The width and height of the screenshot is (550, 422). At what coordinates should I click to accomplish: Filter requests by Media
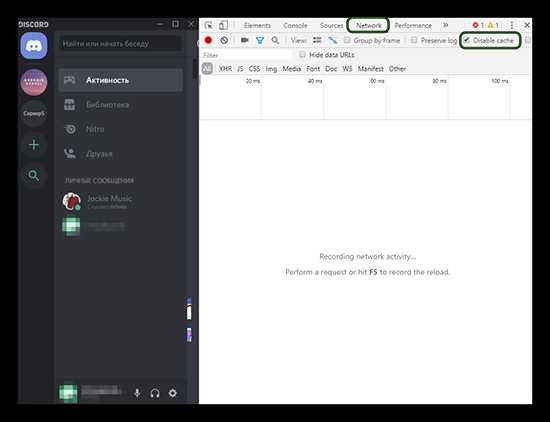[x=291, y=69]
